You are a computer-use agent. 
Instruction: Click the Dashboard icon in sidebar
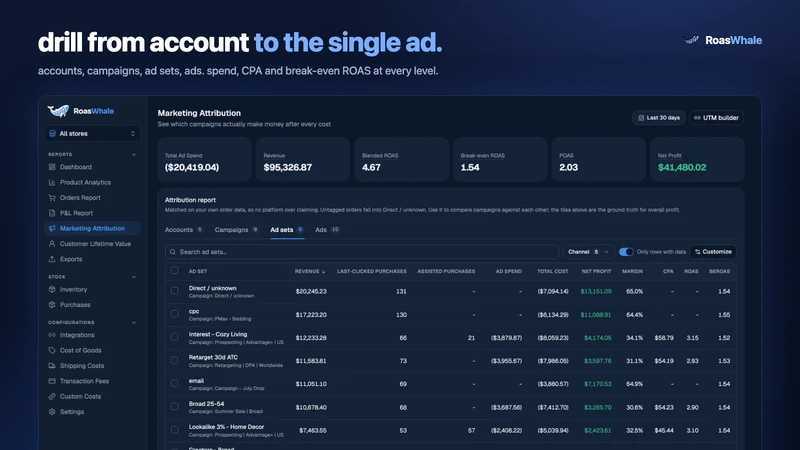coord(52,167)
